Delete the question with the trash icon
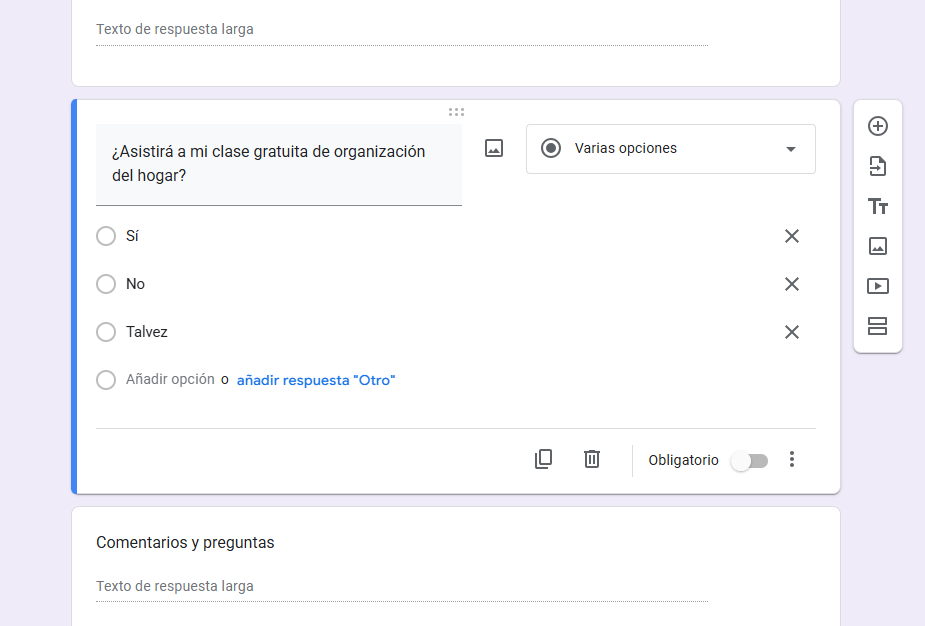Screen dimensions: 925x626 coord(592,459)
